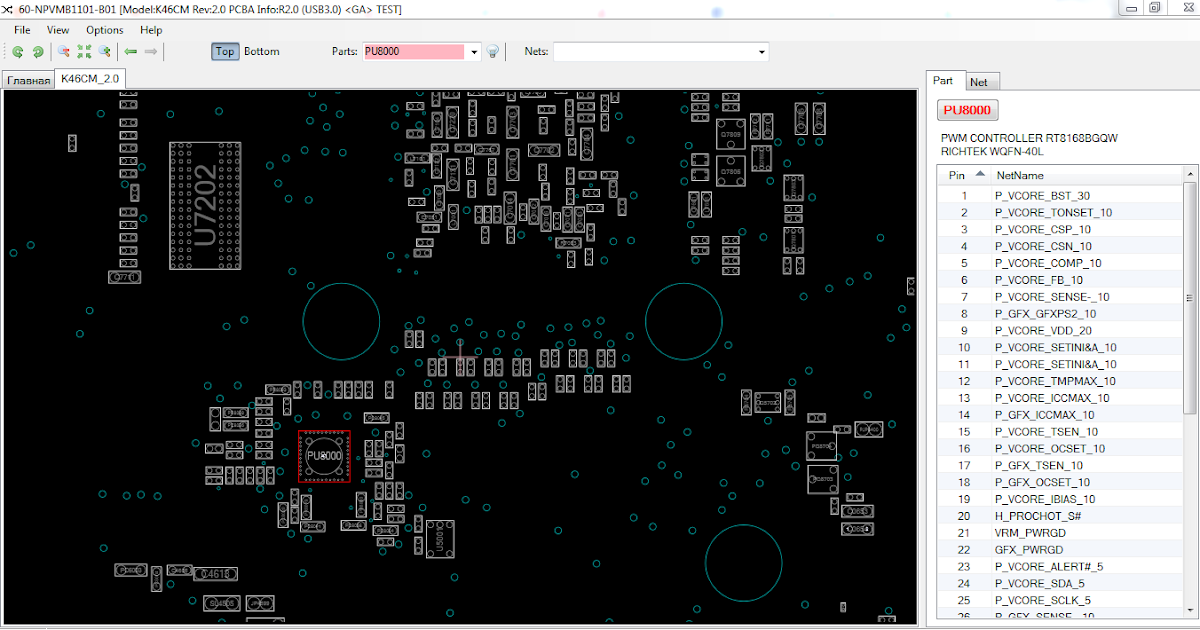Click the forward navigation arrow after Options
Viewport: 1200px width, 630px height.
coord(150,51)
